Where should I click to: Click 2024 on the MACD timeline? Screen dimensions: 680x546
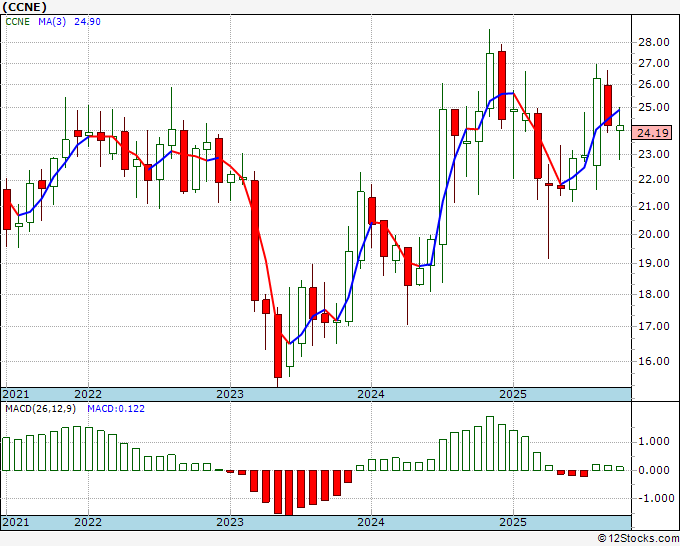pyautogui.click(x=371, y=522)
